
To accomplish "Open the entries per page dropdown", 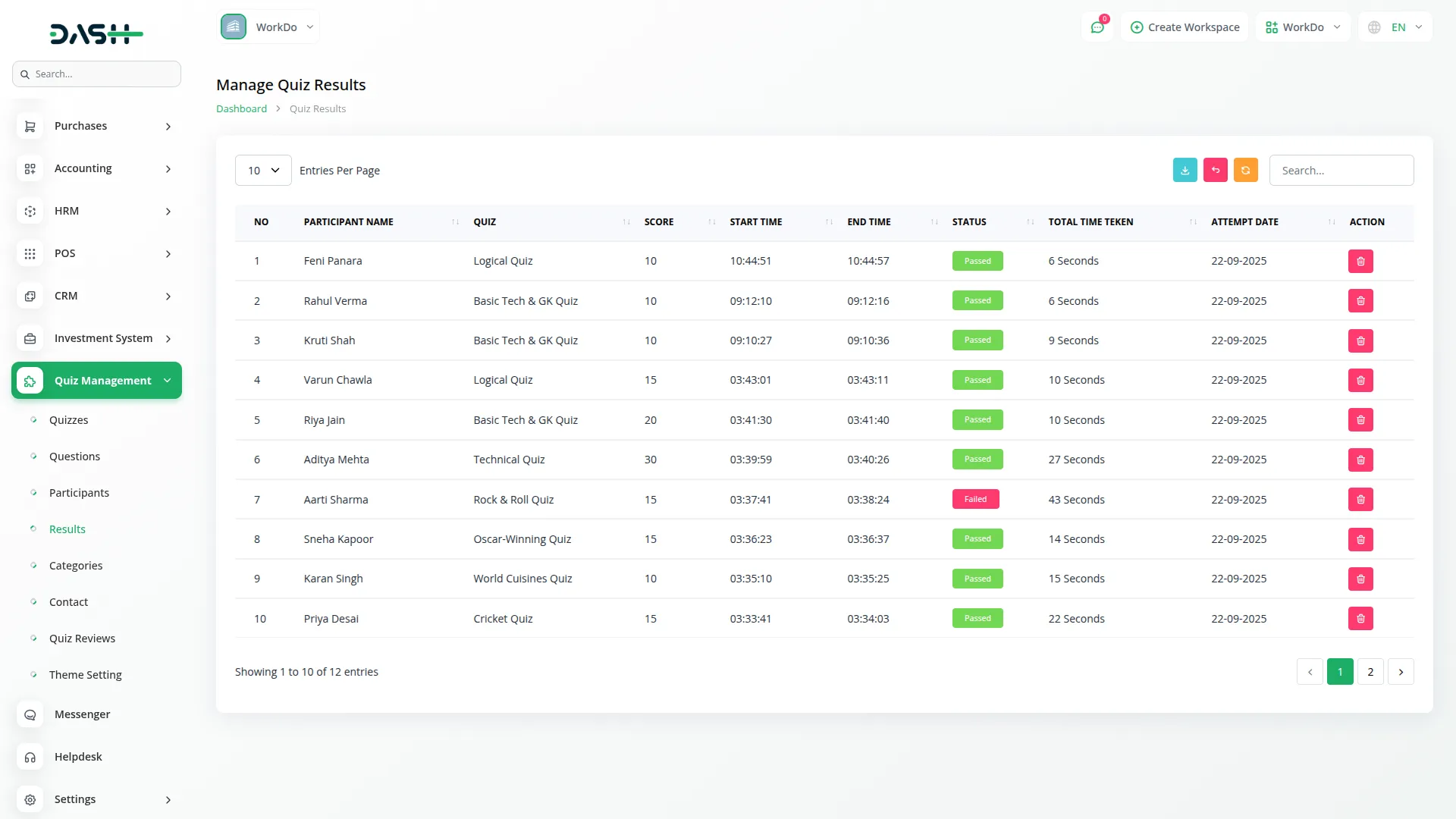I will coord(263,171).
